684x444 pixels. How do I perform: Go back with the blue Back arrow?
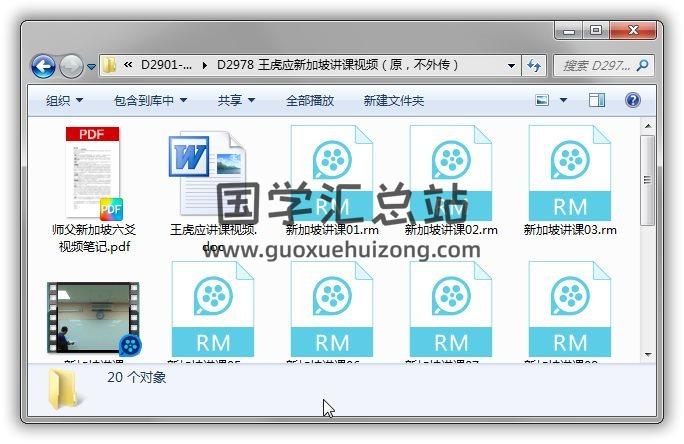click(43, 66)
